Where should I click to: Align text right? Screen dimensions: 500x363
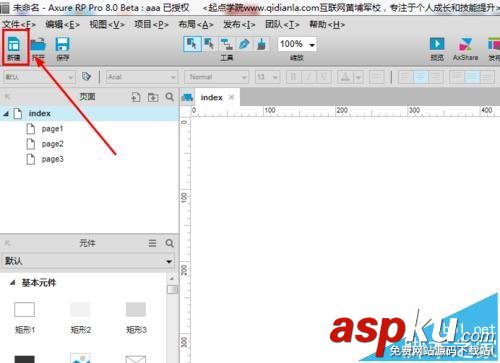pos(436,77)
